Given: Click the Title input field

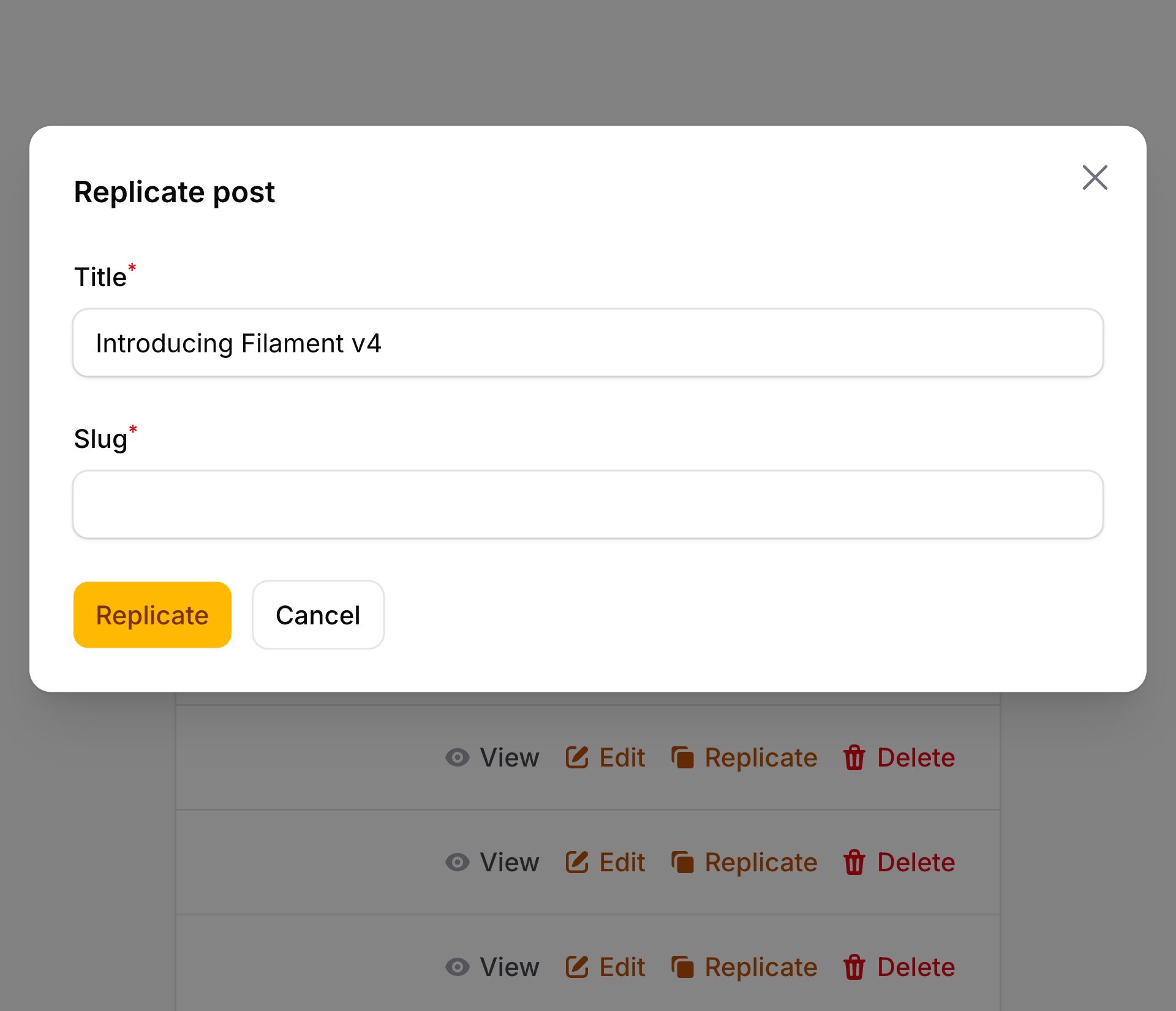Looking at the screenshot, I should pyautogui.click(x=588, y=343).
